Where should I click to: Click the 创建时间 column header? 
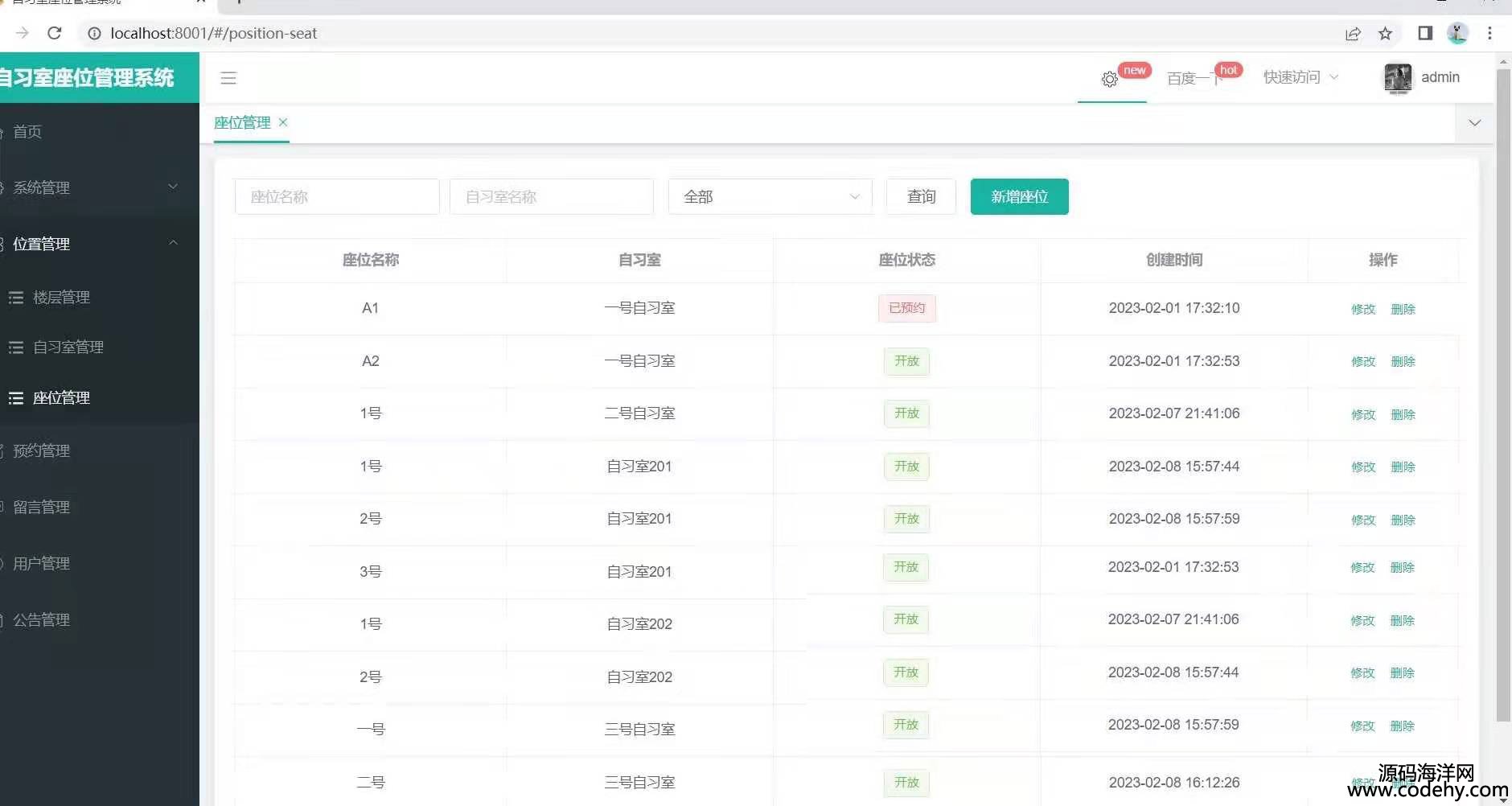pos(1174,260)
